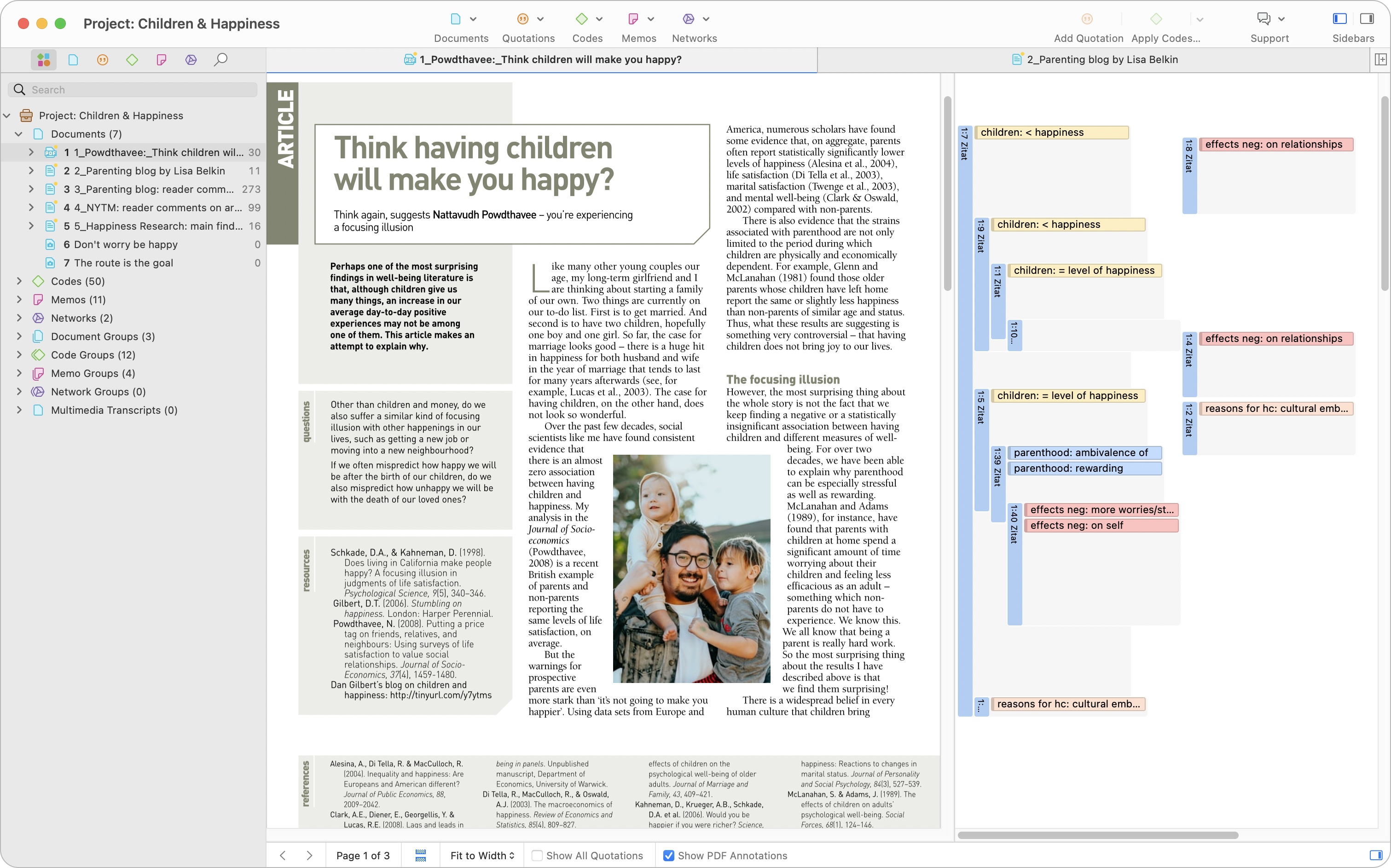The image size is (1391, 868).
Task: Disable Show PDF Annotations checkbox
Action: 669,856
